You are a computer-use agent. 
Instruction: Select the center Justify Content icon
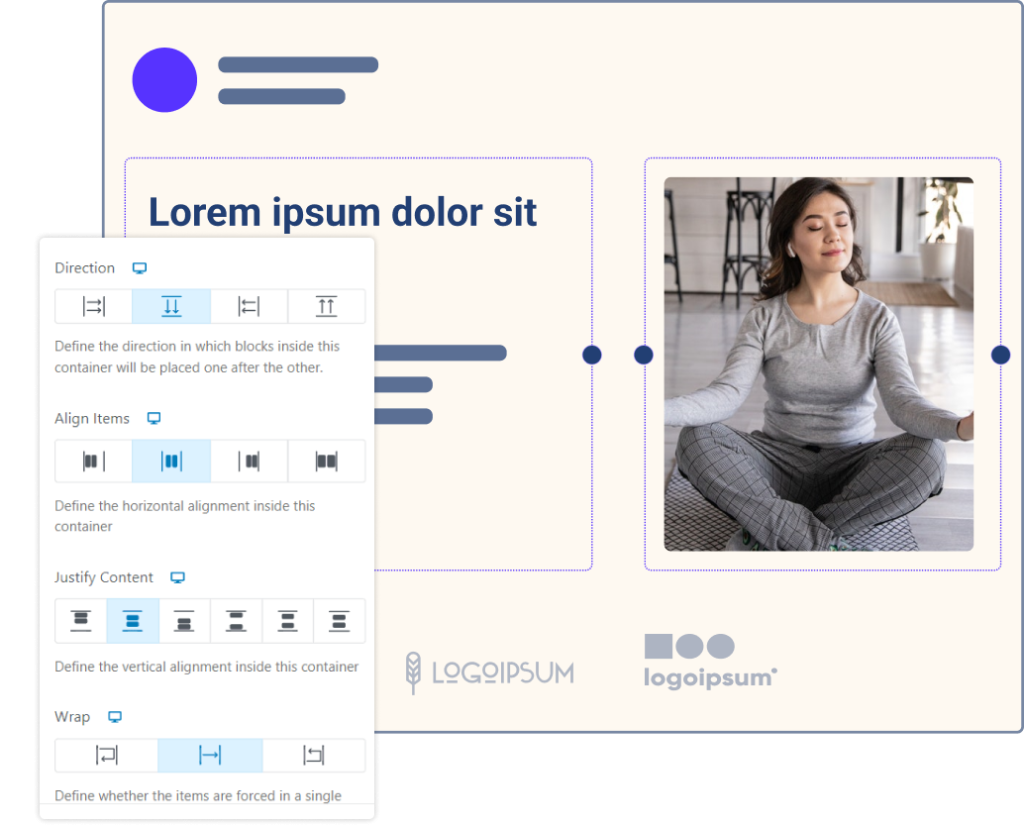[133, 621]
